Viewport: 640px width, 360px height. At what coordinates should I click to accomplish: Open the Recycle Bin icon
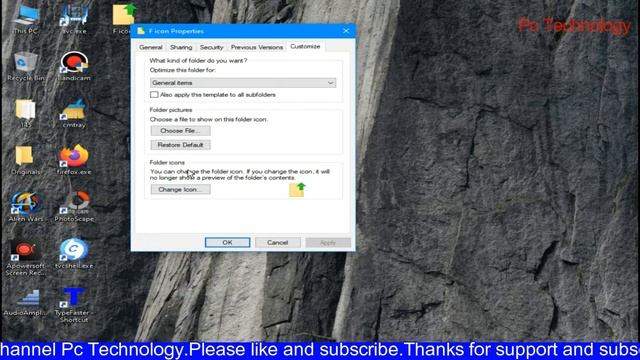pos(26,66)
